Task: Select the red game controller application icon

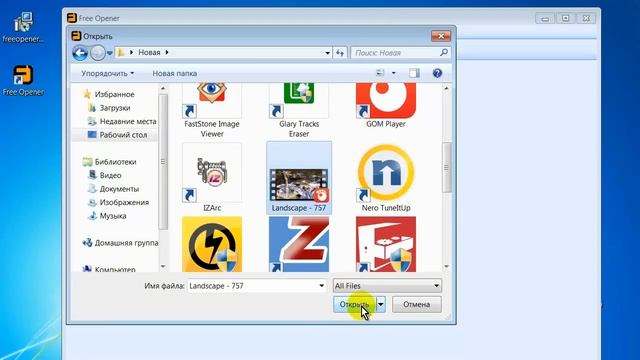Action: 386,244
